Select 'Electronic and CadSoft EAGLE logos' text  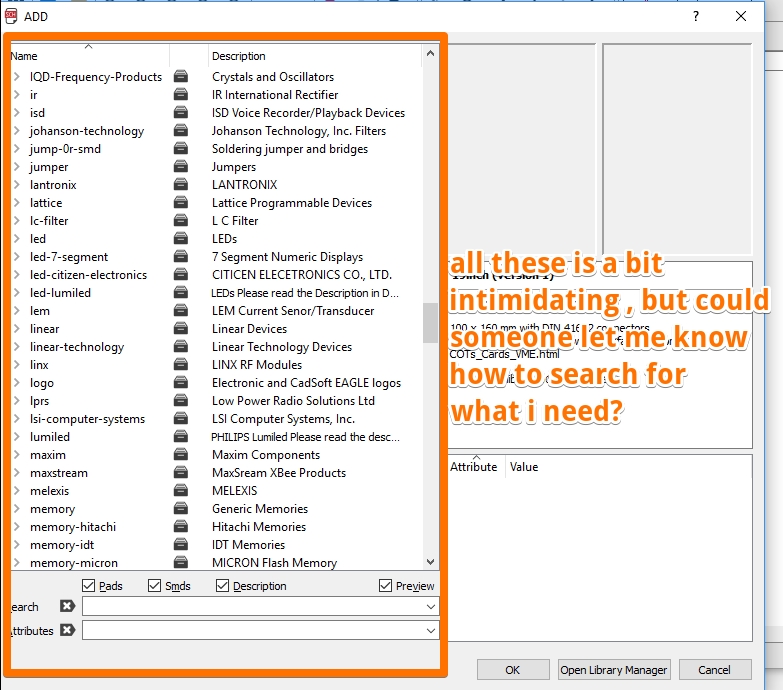306,382
